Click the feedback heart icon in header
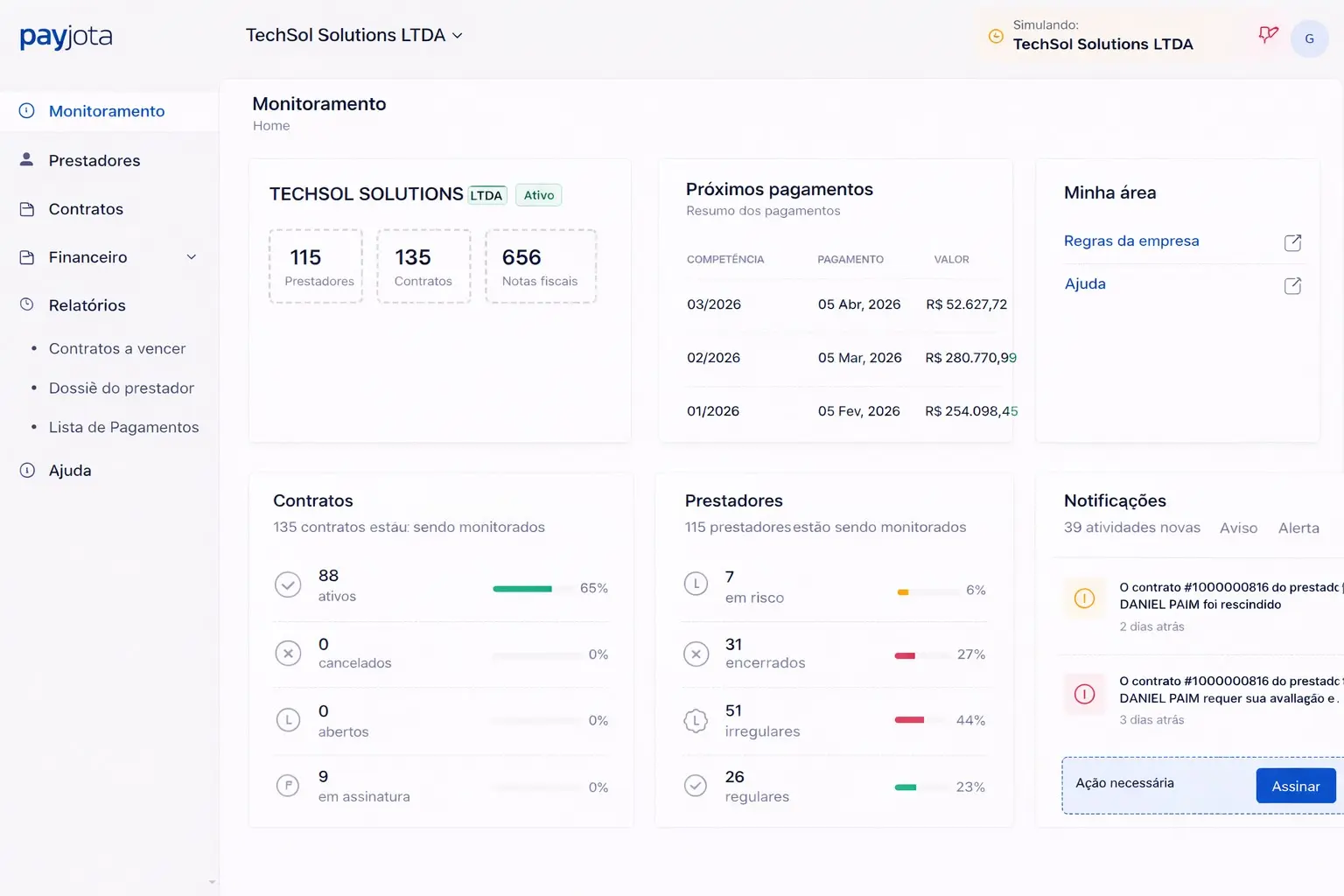Screen dimensions: 1344x896 coord(1268,35)
